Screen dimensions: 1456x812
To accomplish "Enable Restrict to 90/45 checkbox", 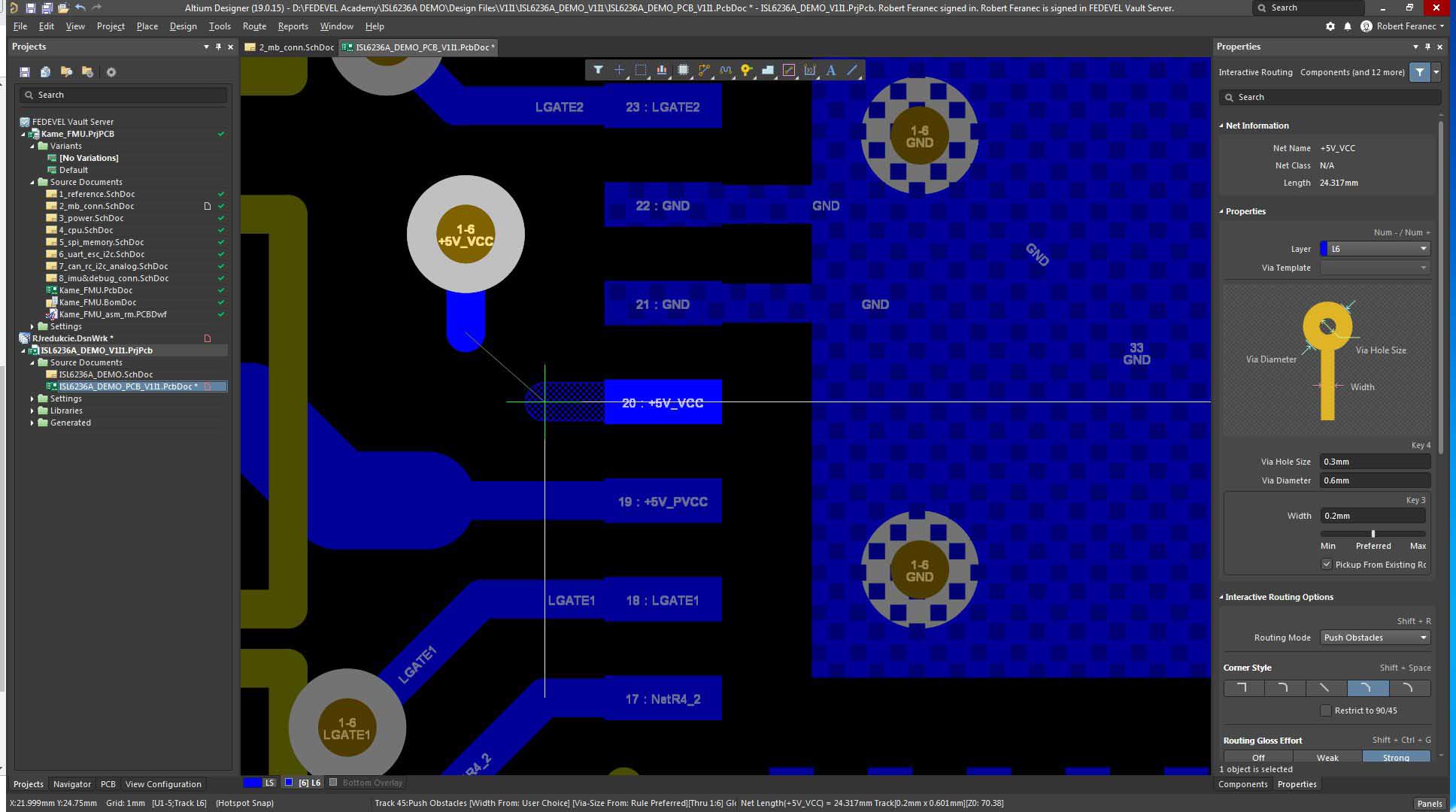I will click(x=1326, y=710).
